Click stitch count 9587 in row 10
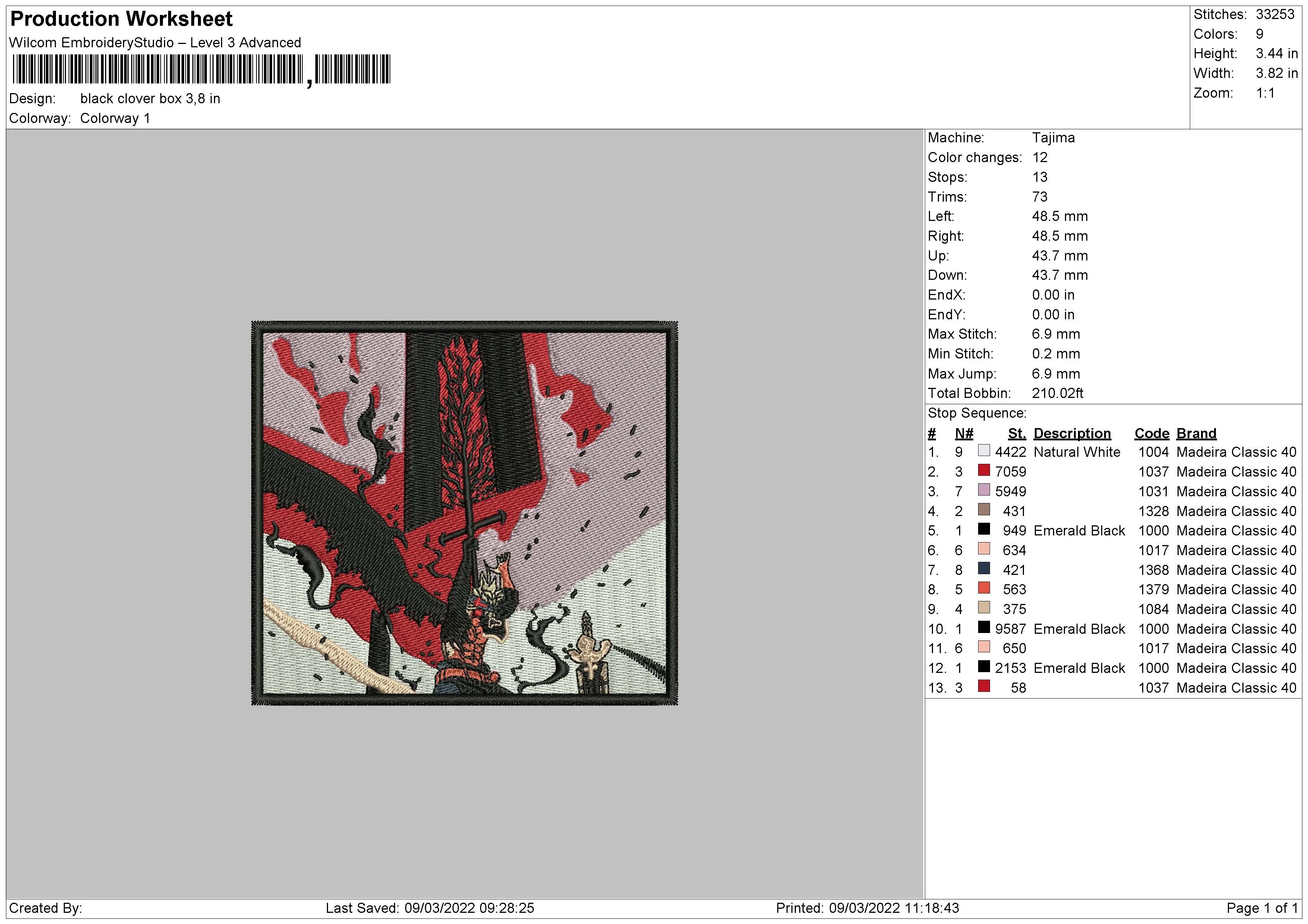 (x=1011, y=629)
